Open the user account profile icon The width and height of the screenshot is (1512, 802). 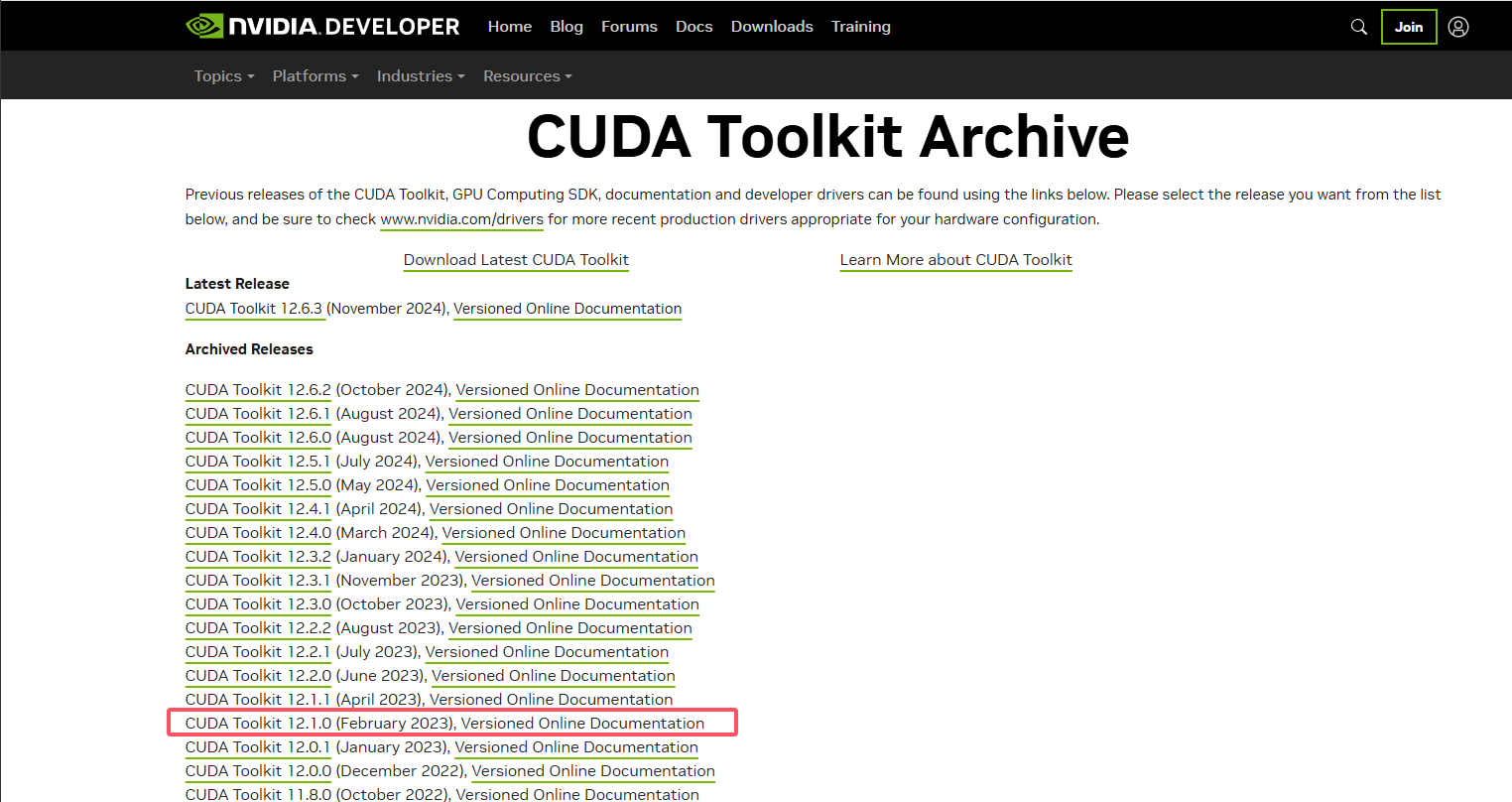(x=1458, y=27)
